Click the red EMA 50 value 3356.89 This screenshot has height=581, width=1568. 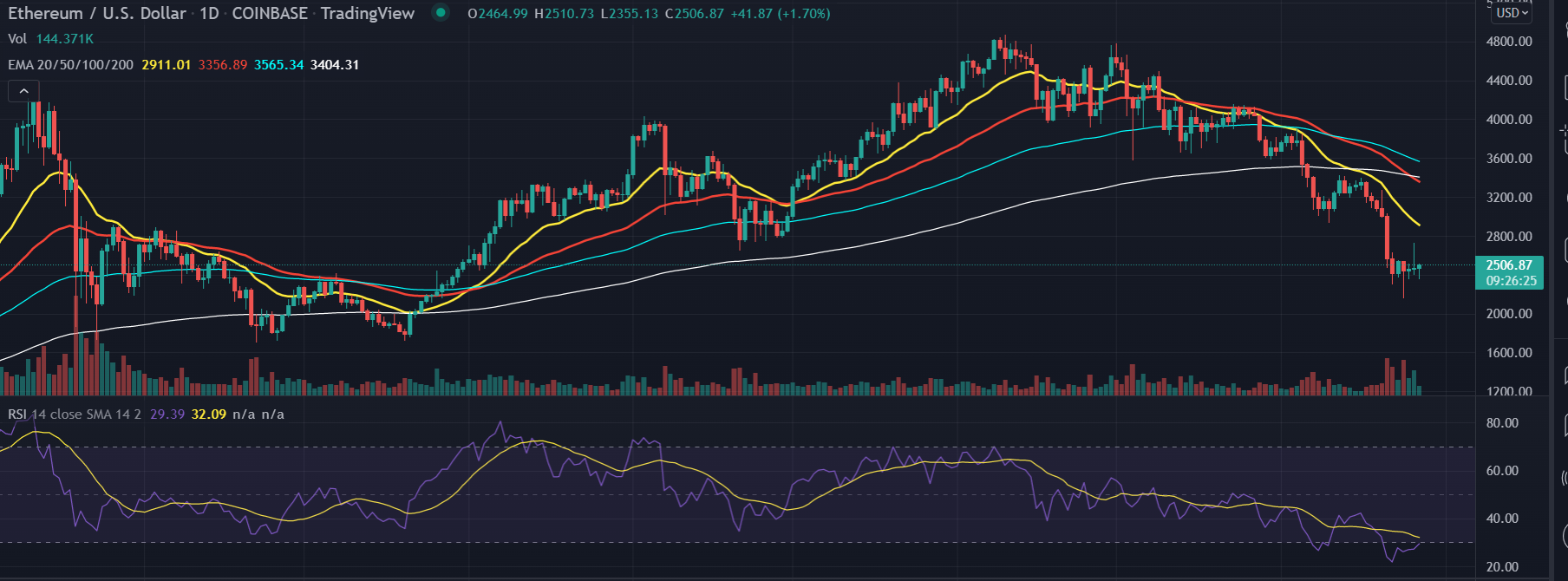coord(222,65)
